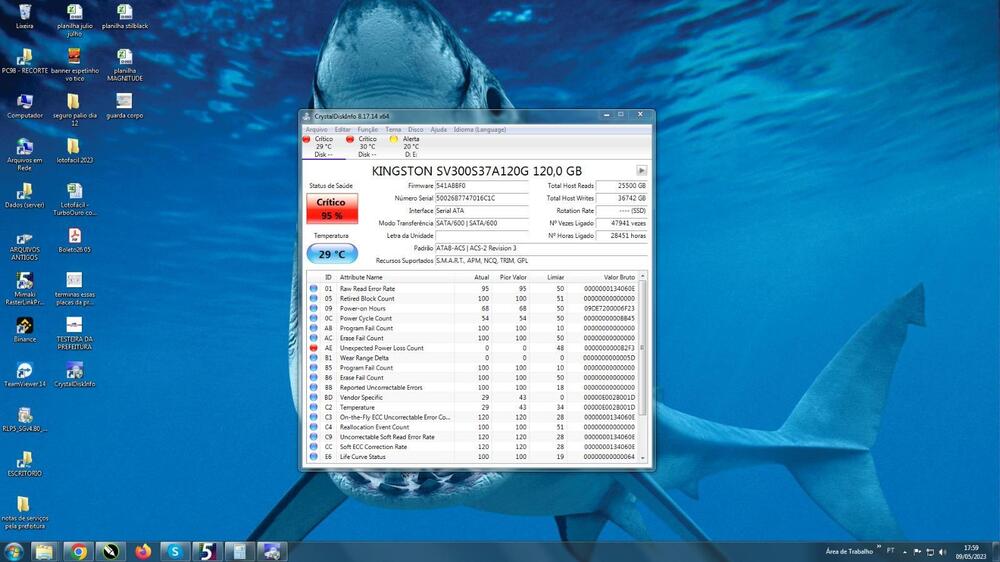Screen dimensions: 1000x562
Task: Open the CrystalDiskInfo desktop shortcut
Action: [74, 371]
